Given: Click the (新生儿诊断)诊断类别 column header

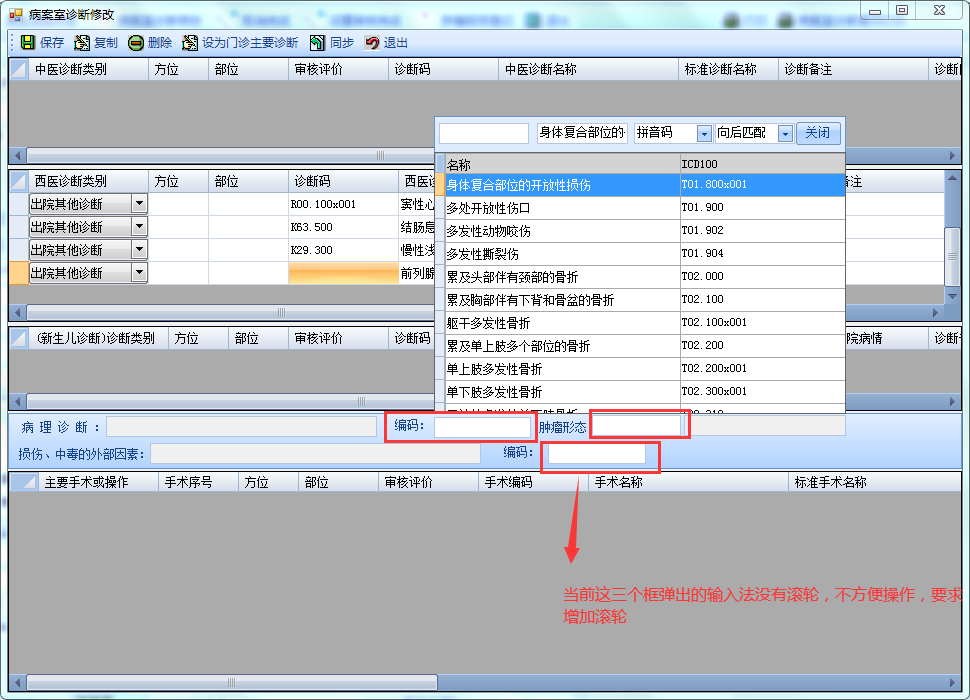Looking at the screenshot, I should click(98, 338).
